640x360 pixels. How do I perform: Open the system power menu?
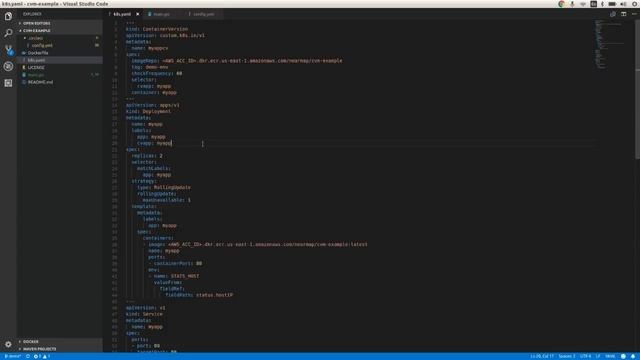(x=635, y=4)
